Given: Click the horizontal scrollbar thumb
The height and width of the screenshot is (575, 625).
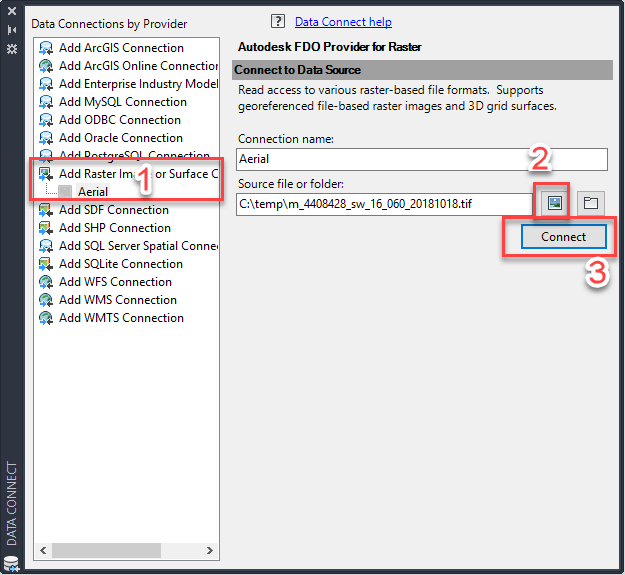Looking at the screenshot, I should (x=106, y=550).
